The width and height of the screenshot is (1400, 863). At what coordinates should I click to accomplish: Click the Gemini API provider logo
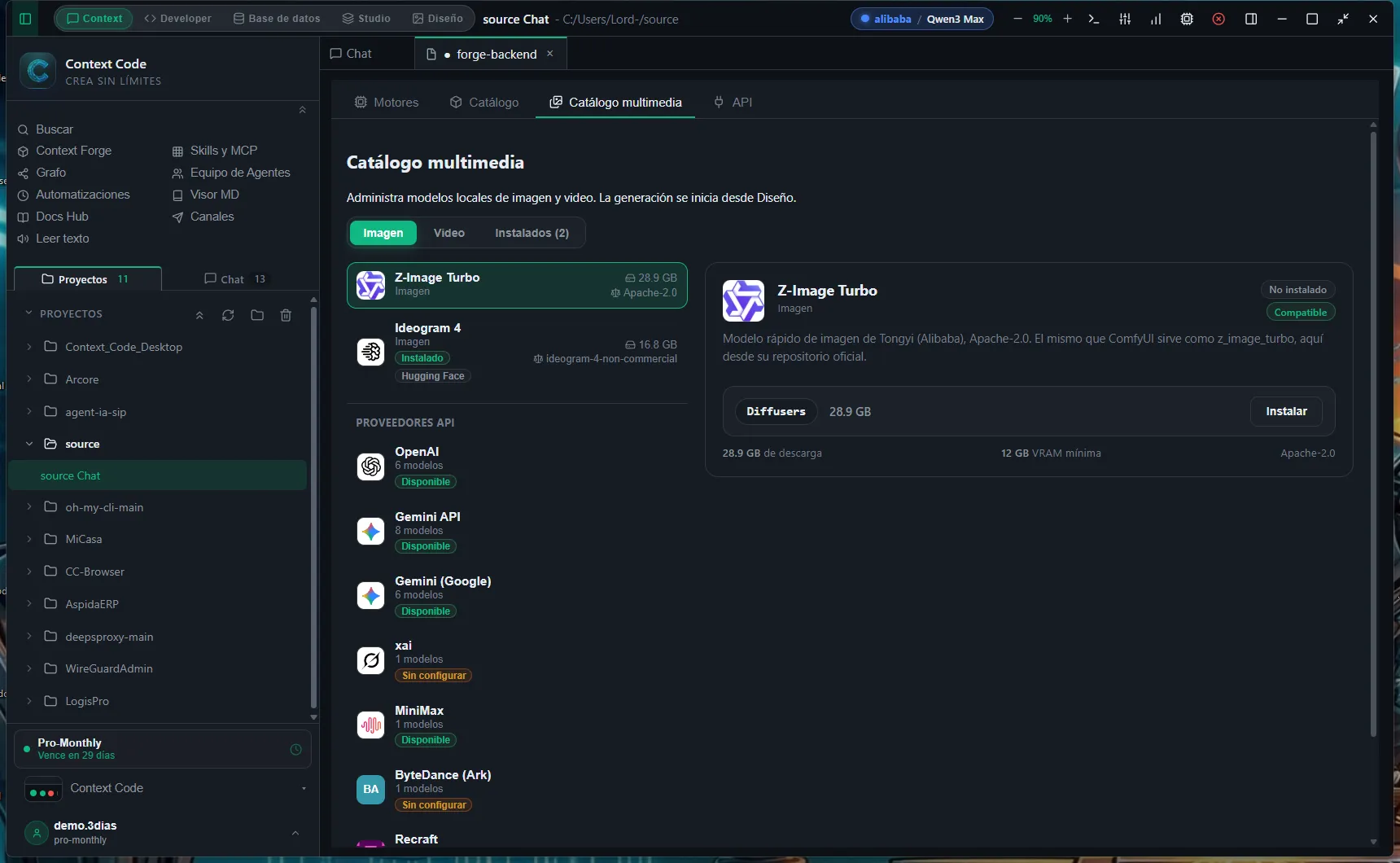point(370,531)
